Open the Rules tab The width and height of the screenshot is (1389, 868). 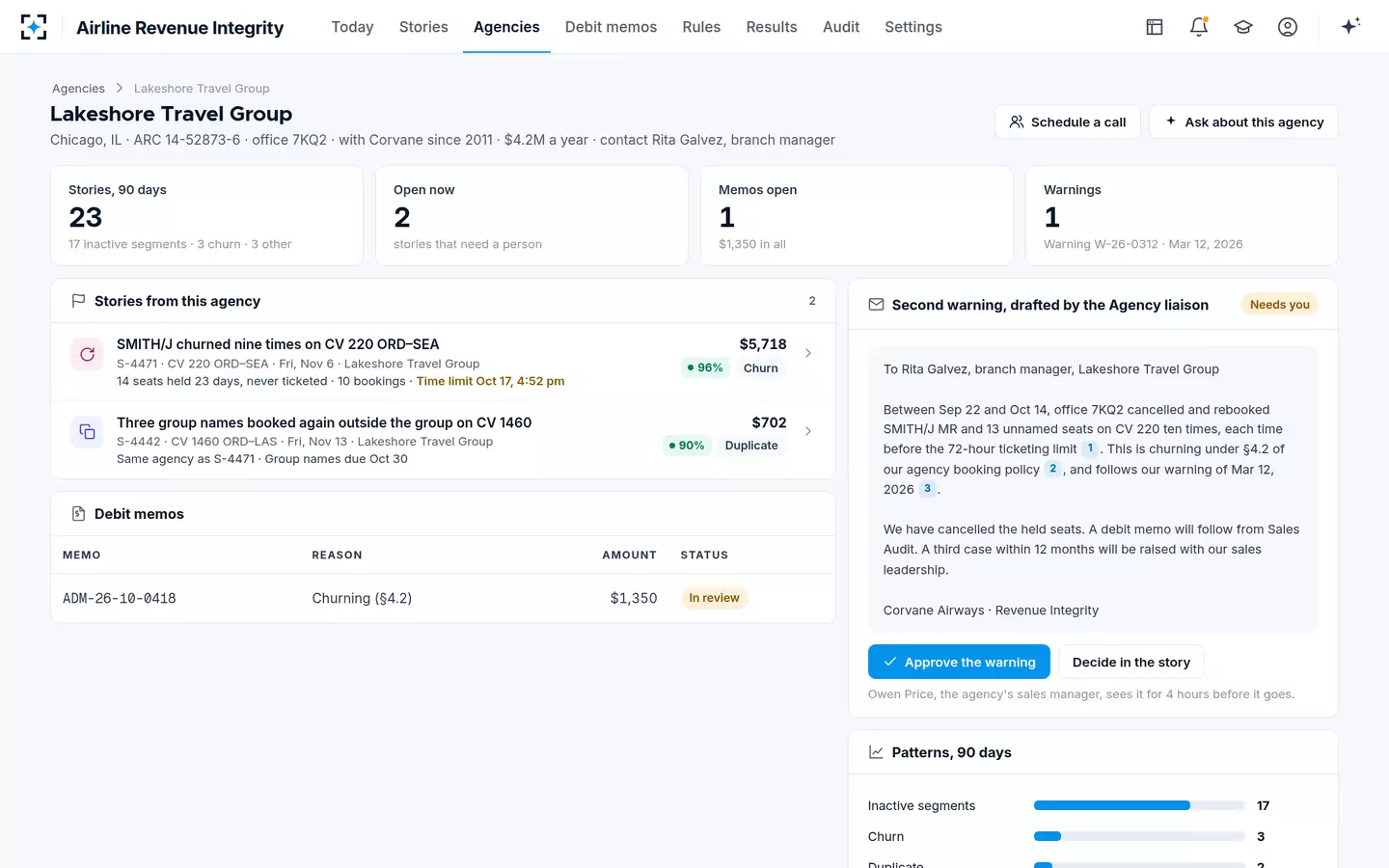[701, 27]
